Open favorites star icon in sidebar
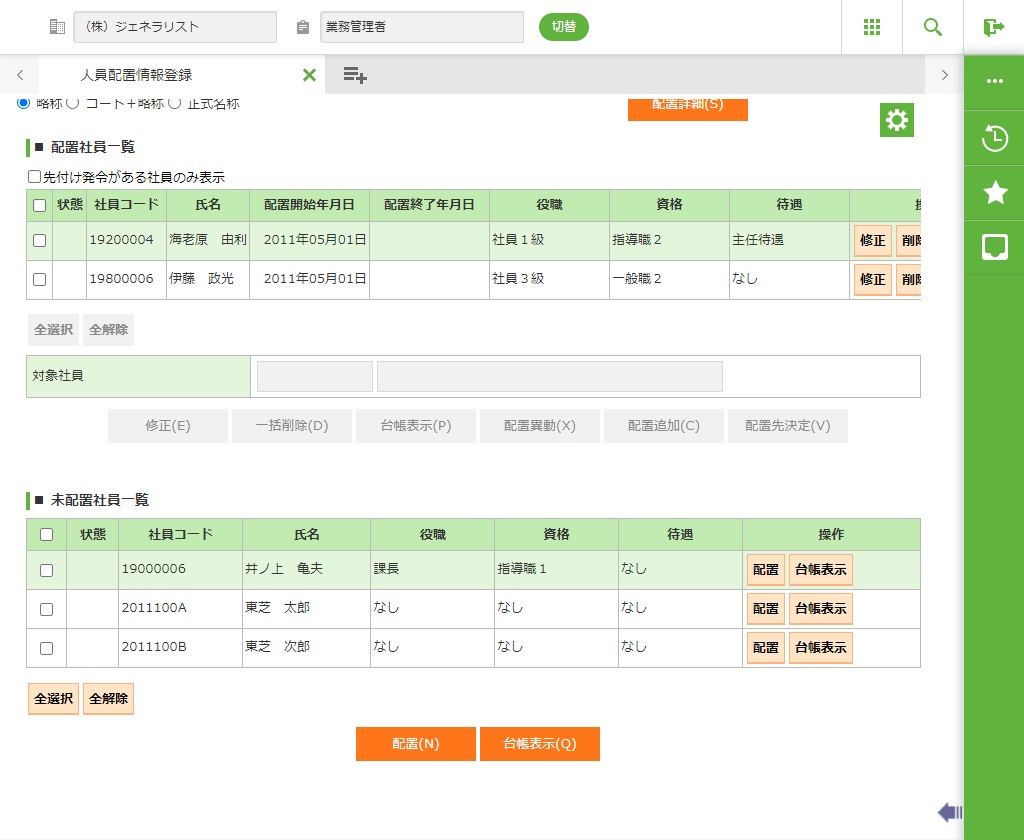1024x840 pixels. point(995,193)
